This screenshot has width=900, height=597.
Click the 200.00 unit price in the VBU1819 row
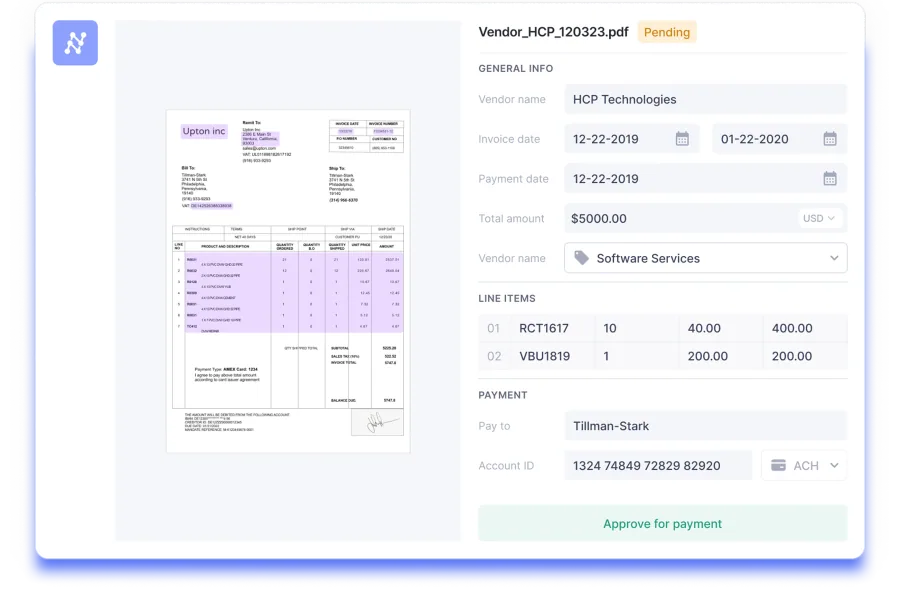707,356
